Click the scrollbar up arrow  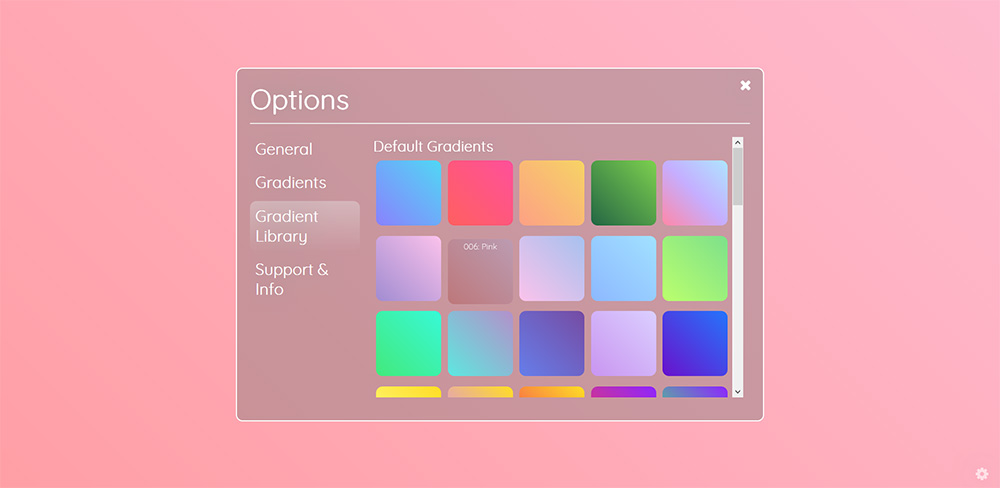tap(737, 142)
